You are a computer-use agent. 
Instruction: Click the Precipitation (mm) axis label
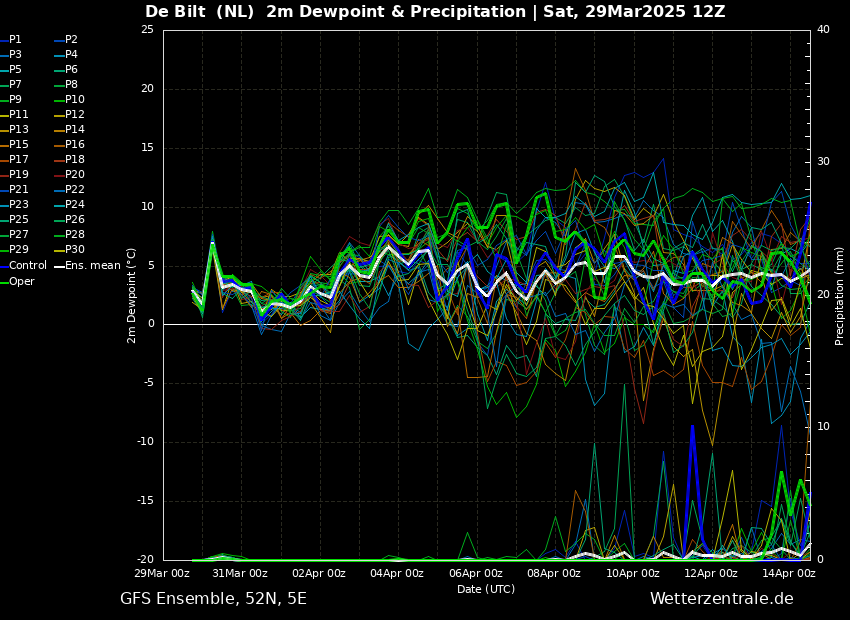pos(839,295)
